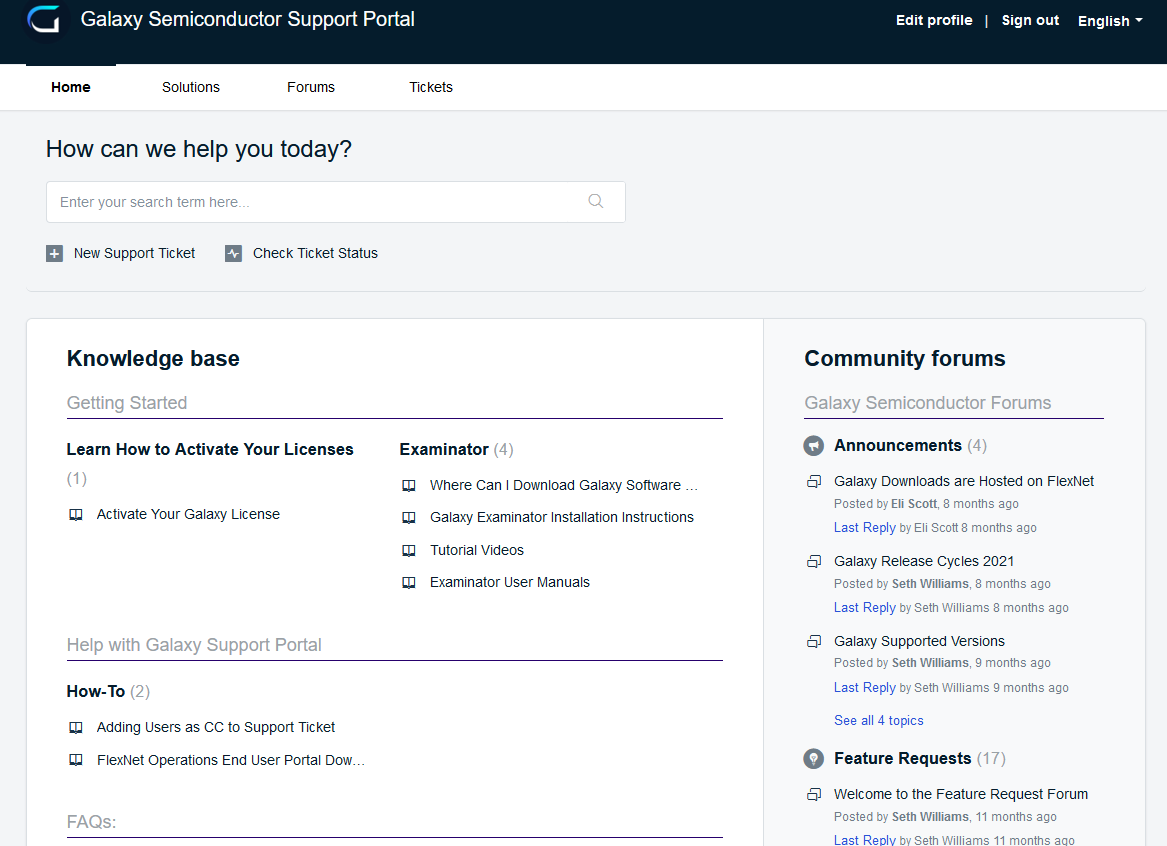Image resolution: width=1167 pixels, height=846 pixels.
Task: Click book icon beside Activate Your Galaxy License
Action: tap(76, 515)
